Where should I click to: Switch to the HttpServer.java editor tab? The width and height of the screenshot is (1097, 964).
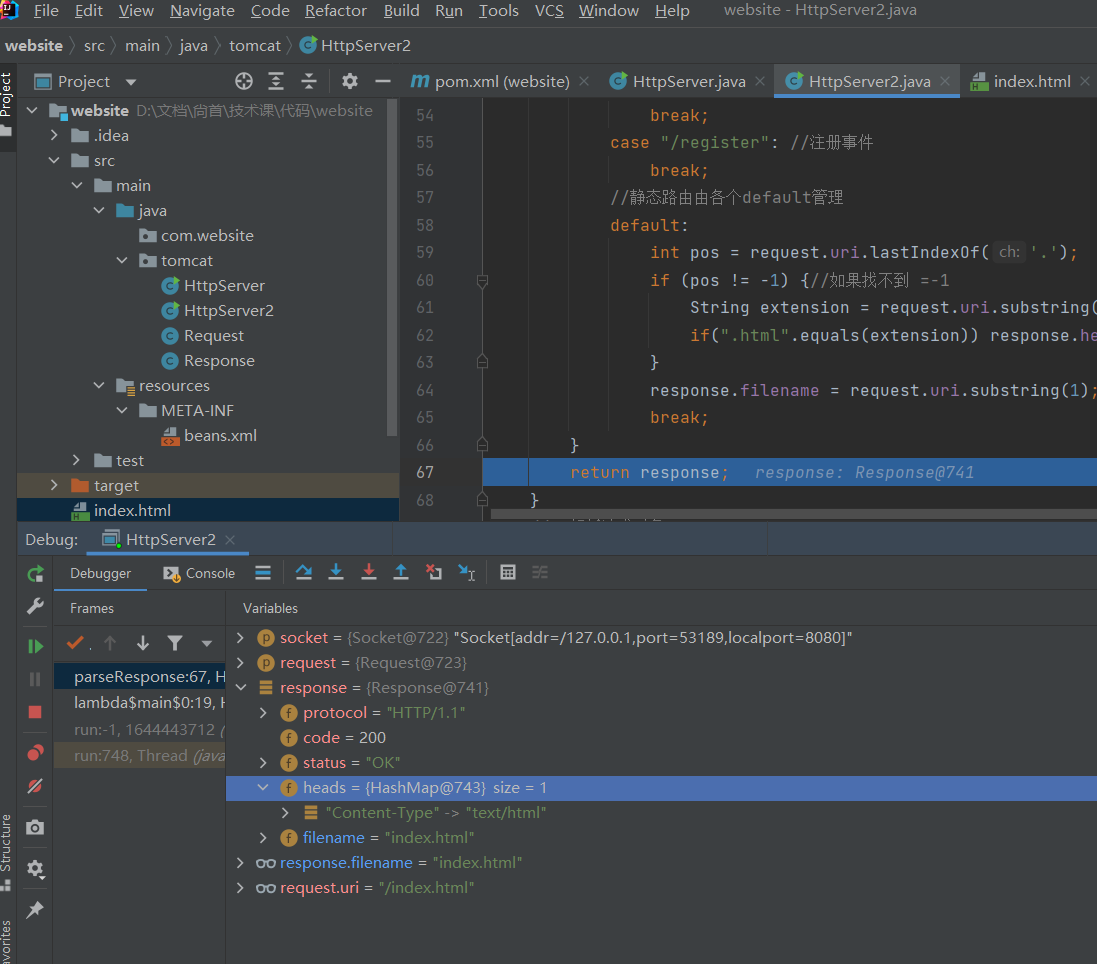click(688, 81)
